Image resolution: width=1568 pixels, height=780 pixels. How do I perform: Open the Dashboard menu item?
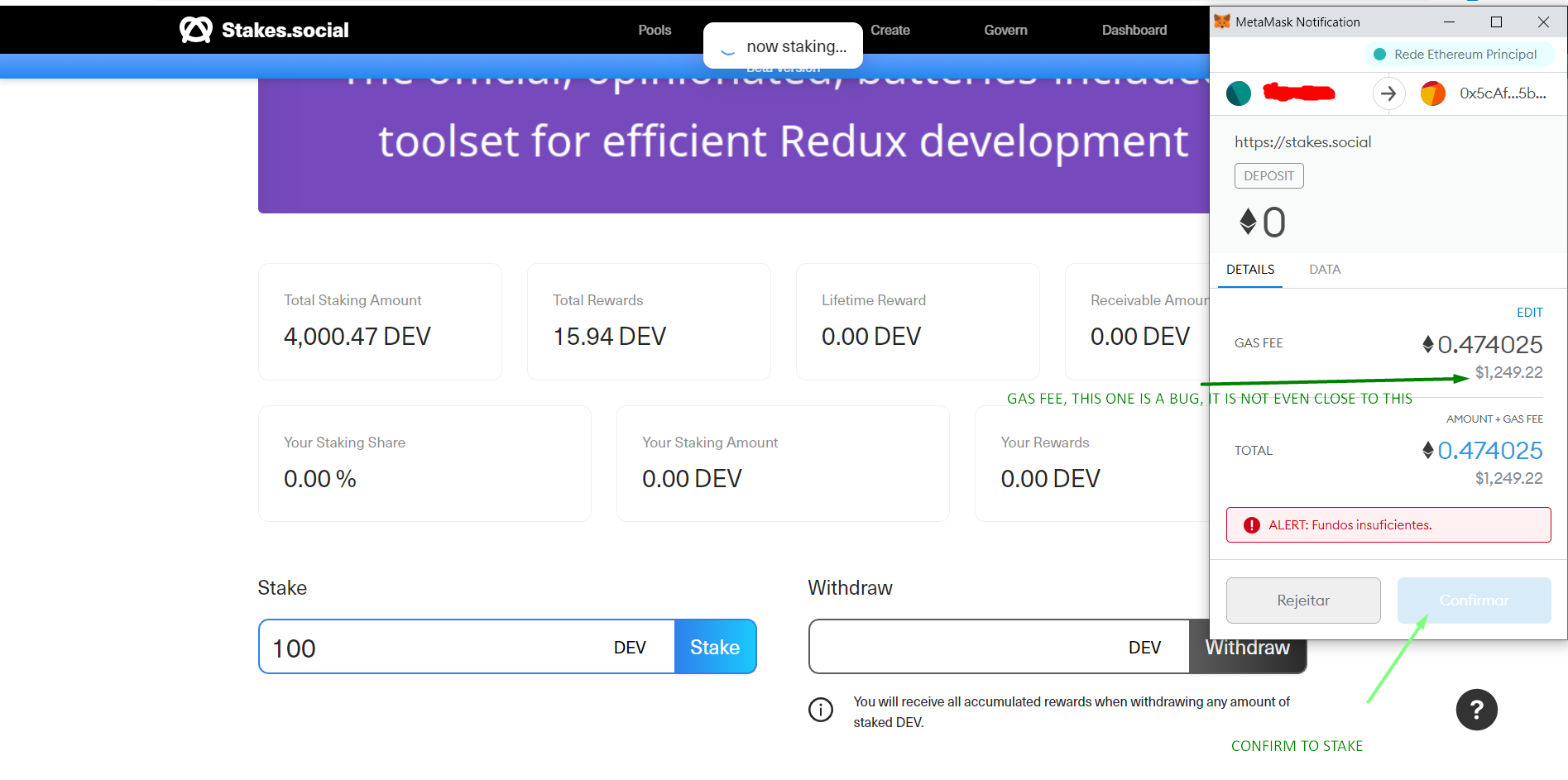click(x=1134, y=30)
